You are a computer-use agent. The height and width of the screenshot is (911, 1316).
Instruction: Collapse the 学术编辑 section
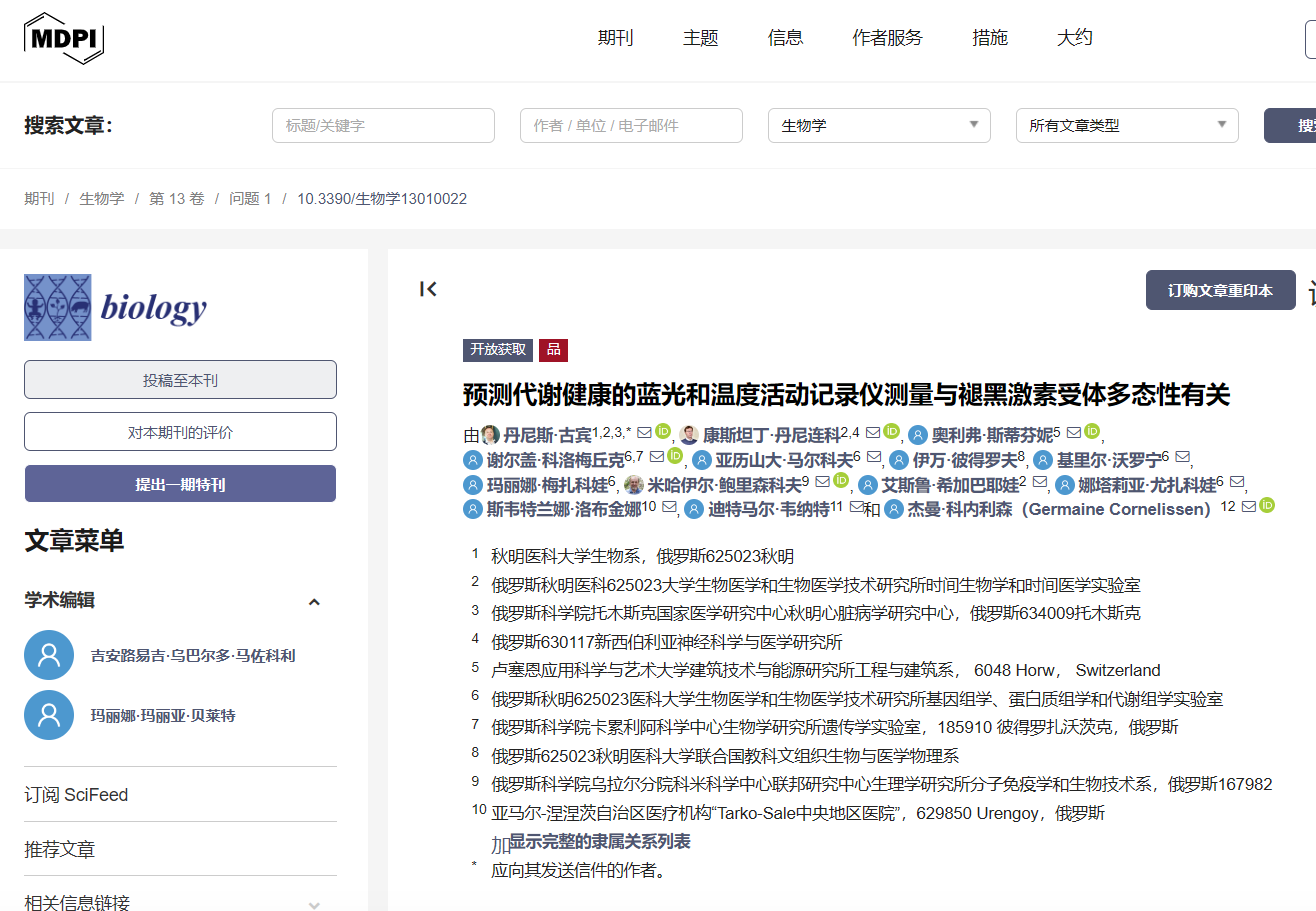[x=314, y=601]
